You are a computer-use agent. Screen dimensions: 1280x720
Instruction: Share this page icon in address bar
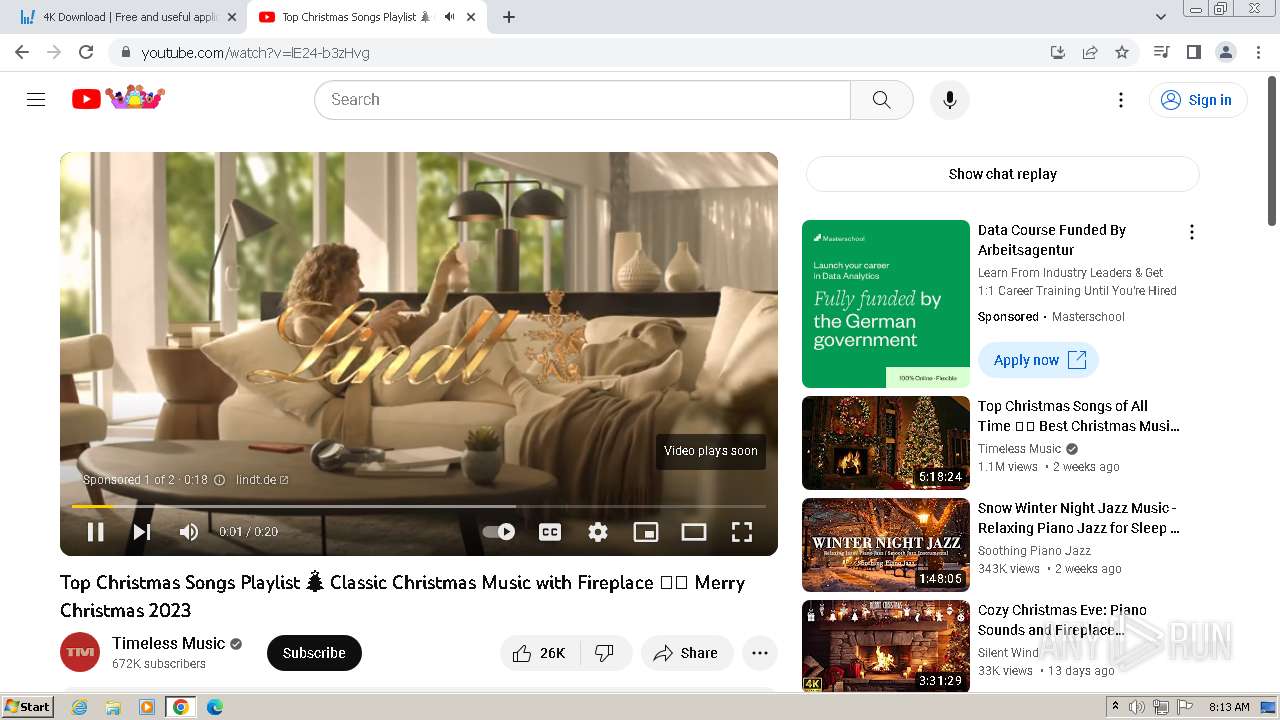point(1090,52)
